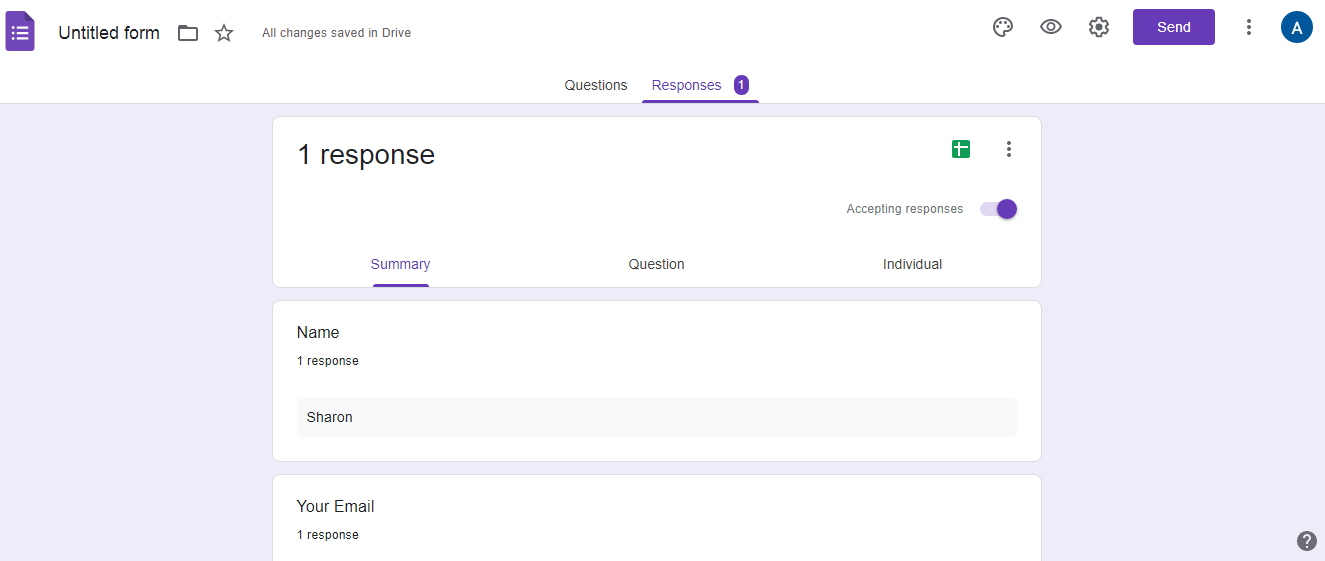The height and width of the screenshot is (561, 1325).
Task: Toggle off Accepting responses switch
Action: [999, 209]
